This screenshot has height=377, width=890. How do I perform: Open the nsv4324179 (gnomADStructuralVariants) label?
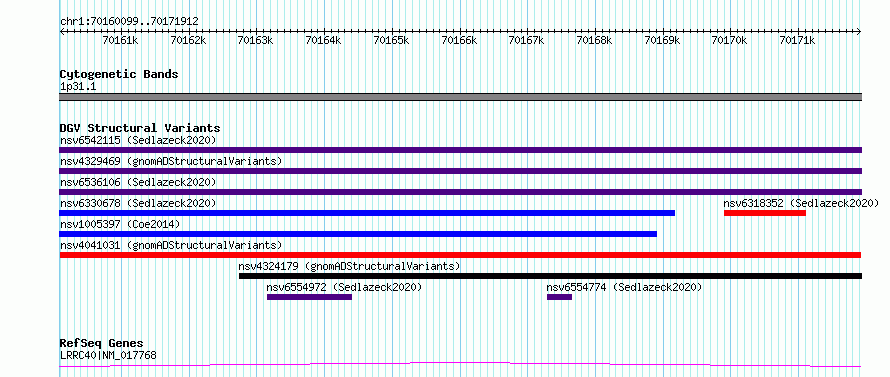coord(350,266)
